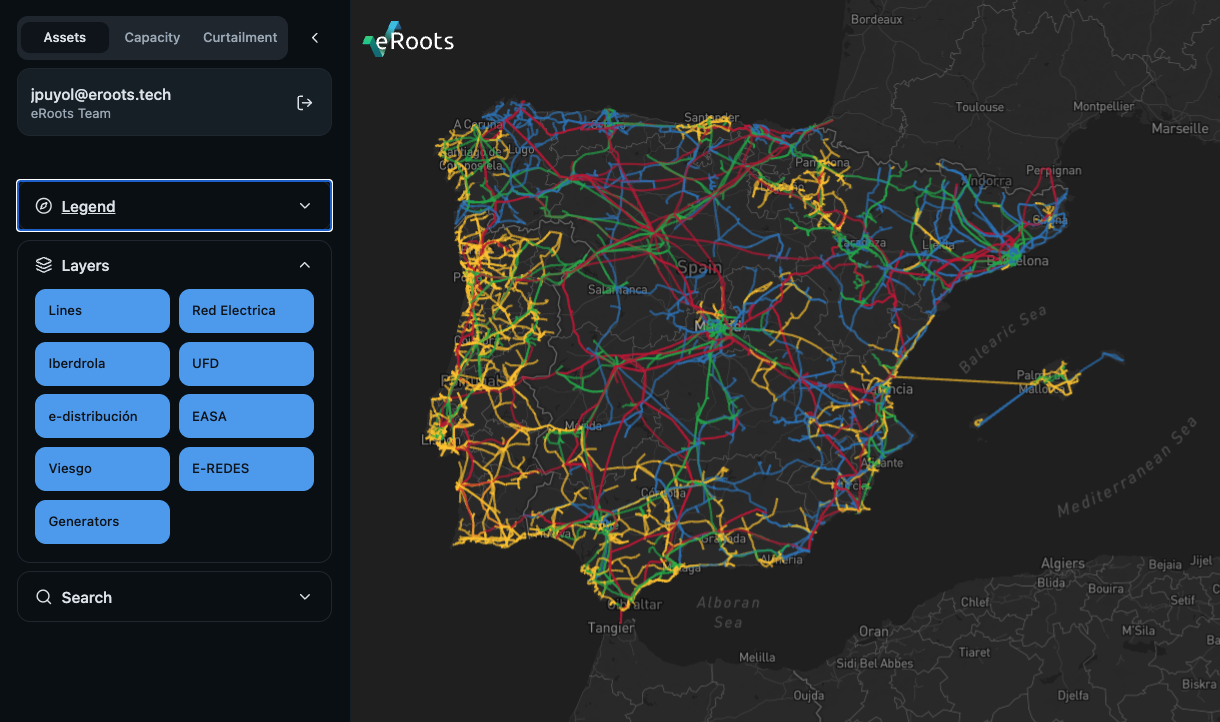Click the E-REDES layer button
The width and height of the screenshot is (1220, 722).
[x=246, y=468]
